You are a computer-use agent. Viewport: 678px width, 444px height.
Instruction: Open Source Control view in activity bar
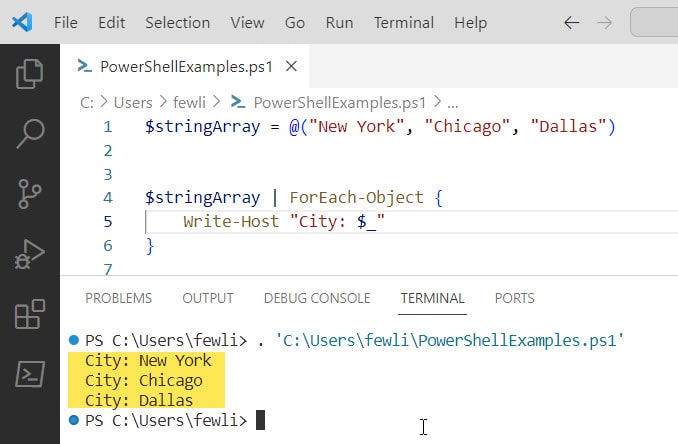pos(30,194)
